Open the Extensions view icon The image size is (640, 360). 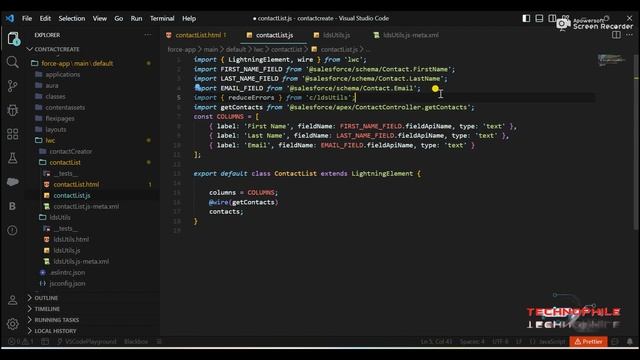click(13, 134)
